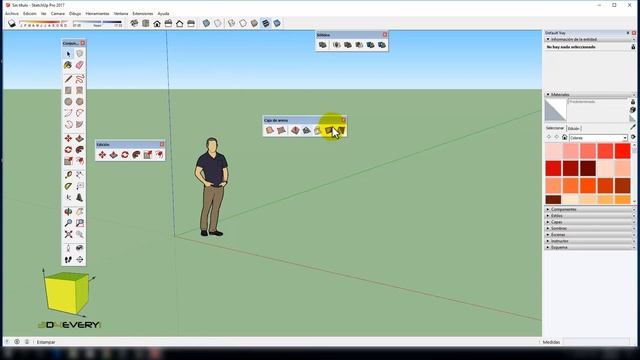Click the materials Details arrow button

[633, 138]
